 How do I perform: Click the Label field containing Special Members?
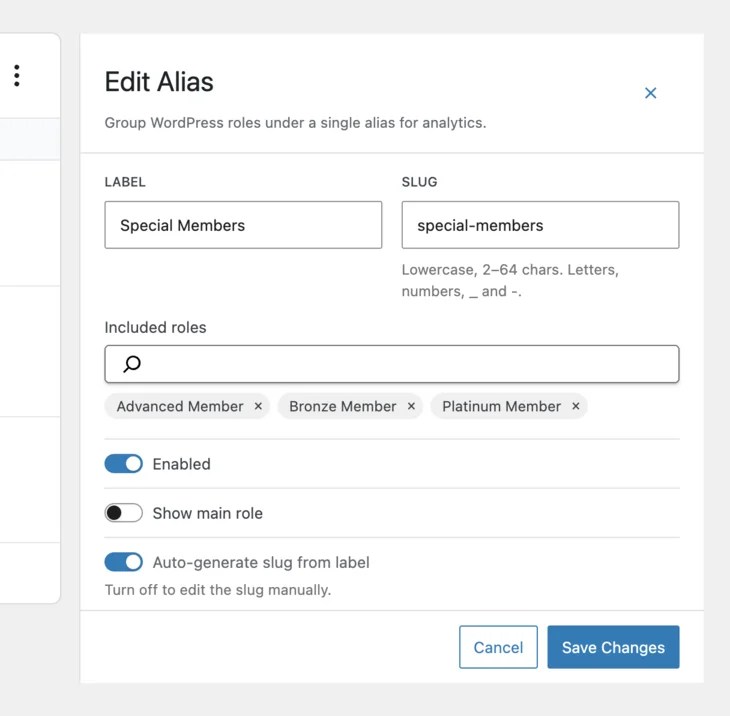pos(243,225)
